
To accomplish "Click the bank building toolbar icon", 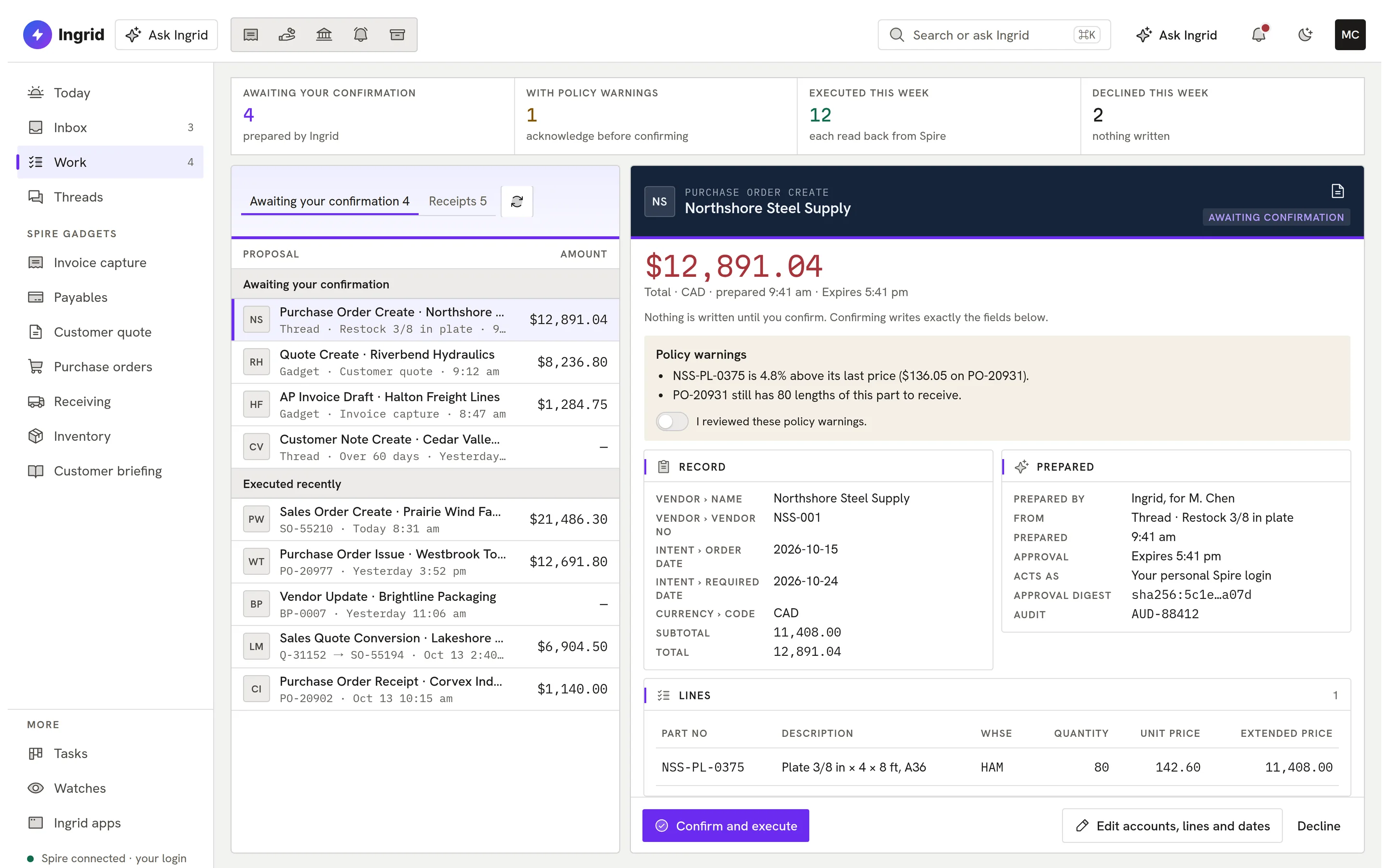I will (324, 35).
